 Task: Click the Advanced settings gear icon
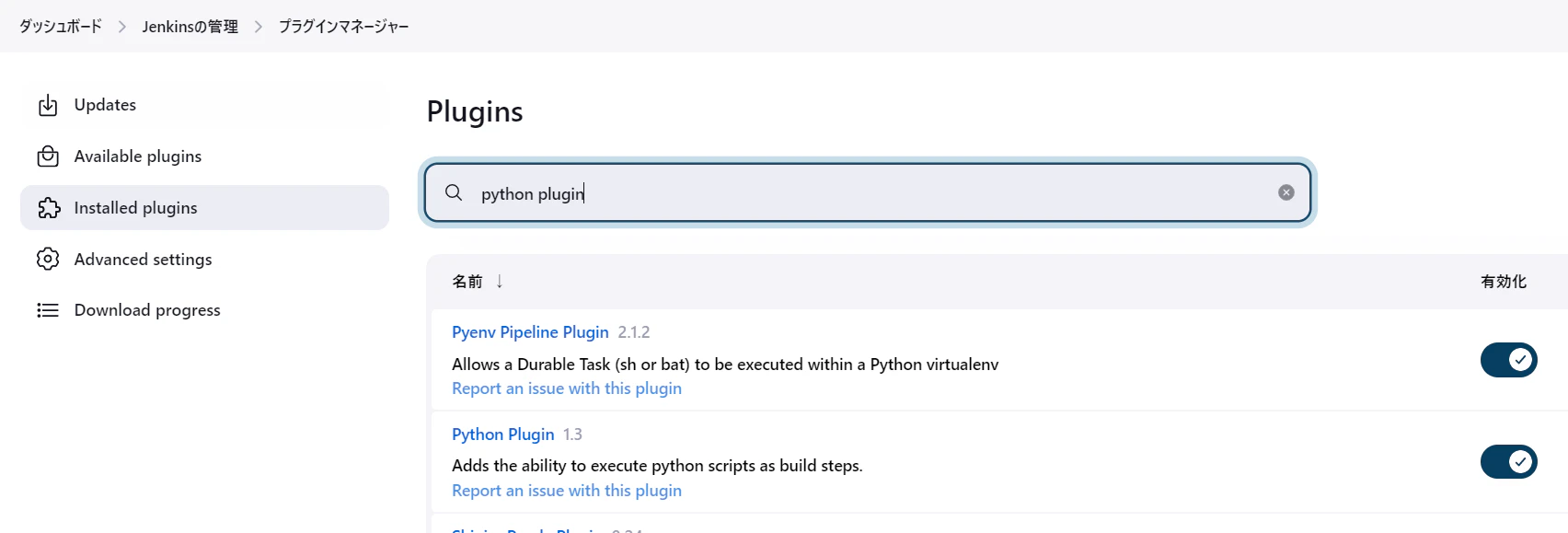[48, 260]
